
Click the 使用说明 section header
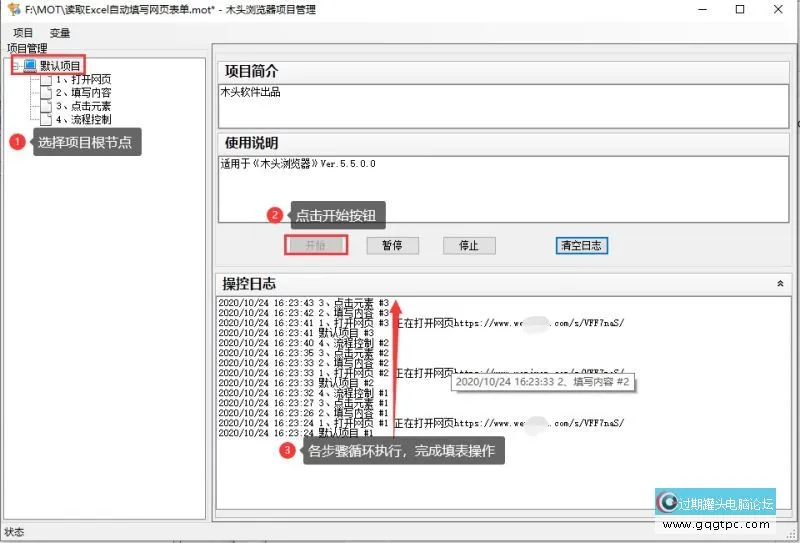click(x=503, y=143)
